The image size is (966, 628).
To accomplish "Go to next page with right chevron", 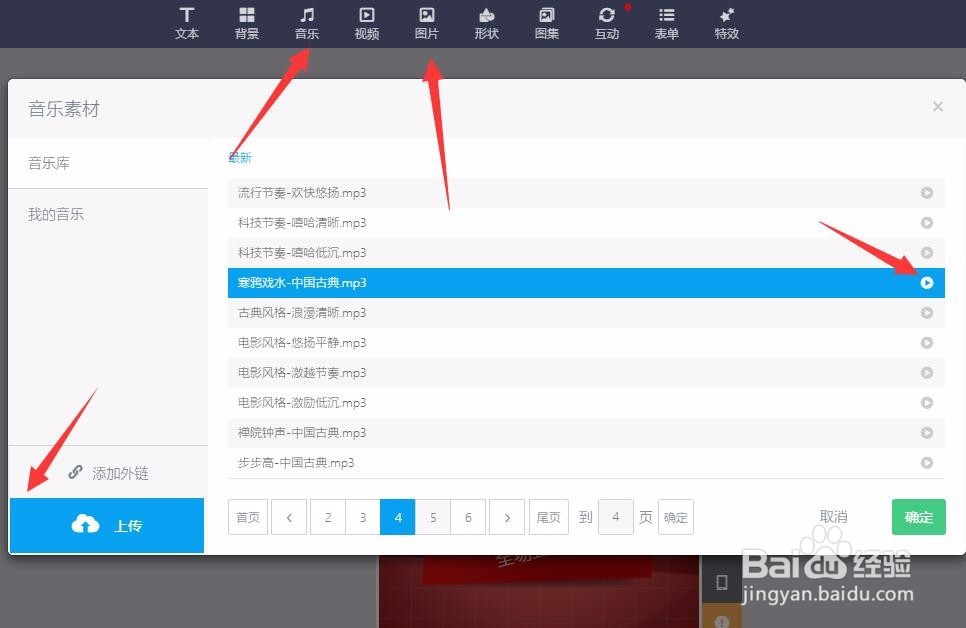I will coord(507,517).
